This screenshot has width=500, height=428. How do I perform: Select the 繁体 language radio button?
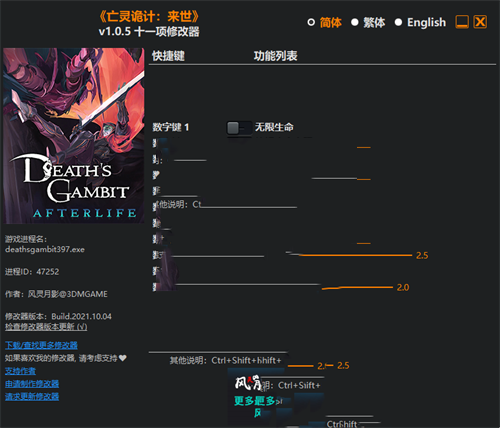[355, 22]
